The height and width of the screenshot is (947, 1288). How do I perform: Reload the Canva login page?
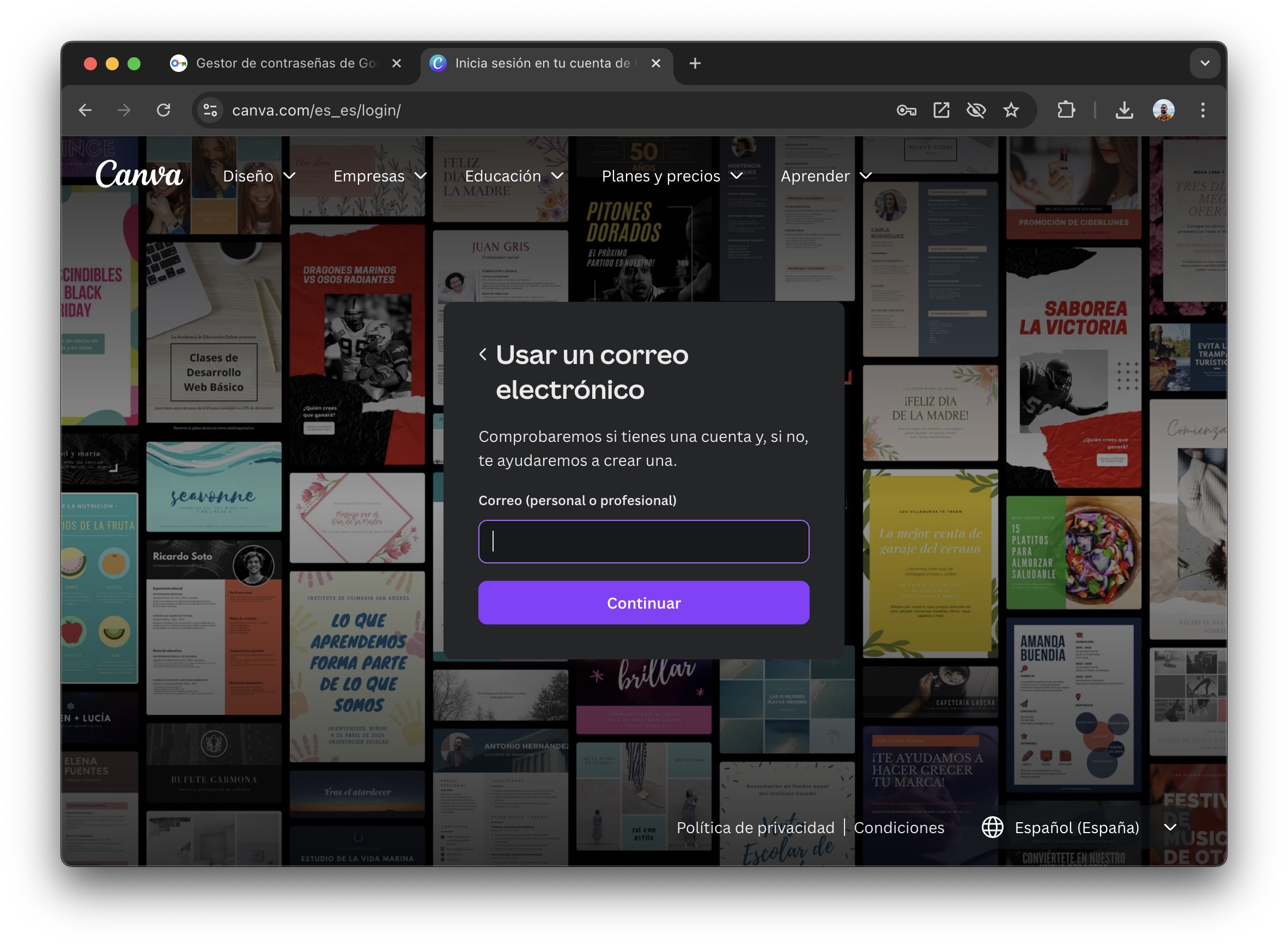164,110
